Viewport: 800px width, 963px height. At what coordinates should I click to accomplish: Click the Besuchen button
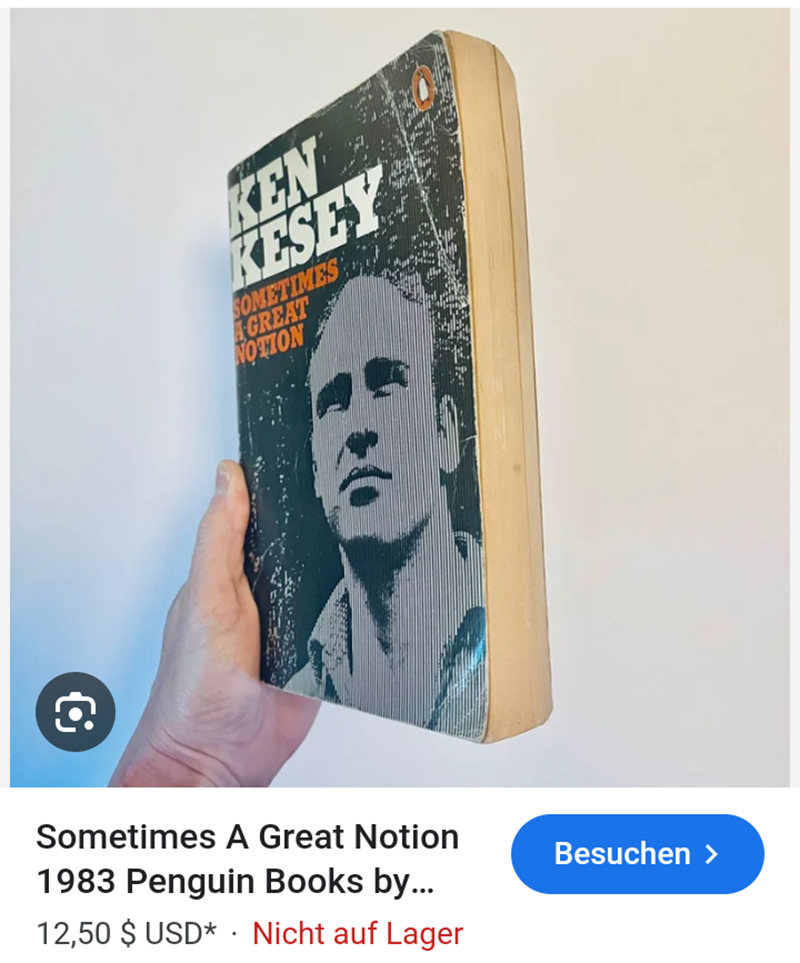click(x=637, y=854)
